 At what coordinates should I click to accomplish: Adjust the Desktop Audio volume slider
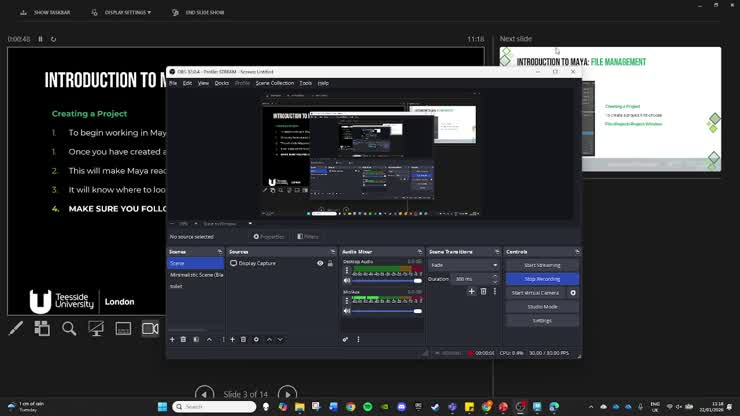coord(387,280)
